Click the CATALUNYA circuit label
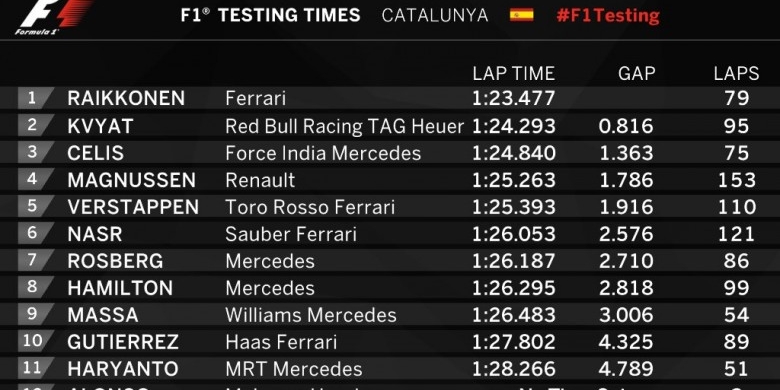Viewport: 780px width, 390px height. coord(435,15)
